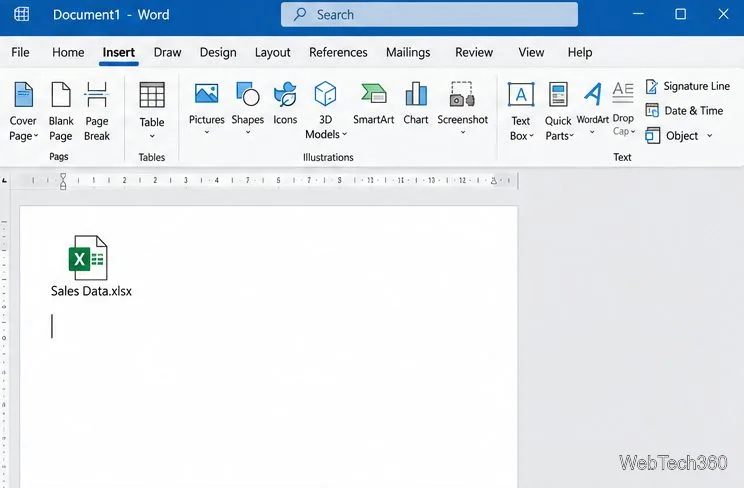Screen dimensions: 744x488
Task: Switch to the View tab
Action: [531, 52]
